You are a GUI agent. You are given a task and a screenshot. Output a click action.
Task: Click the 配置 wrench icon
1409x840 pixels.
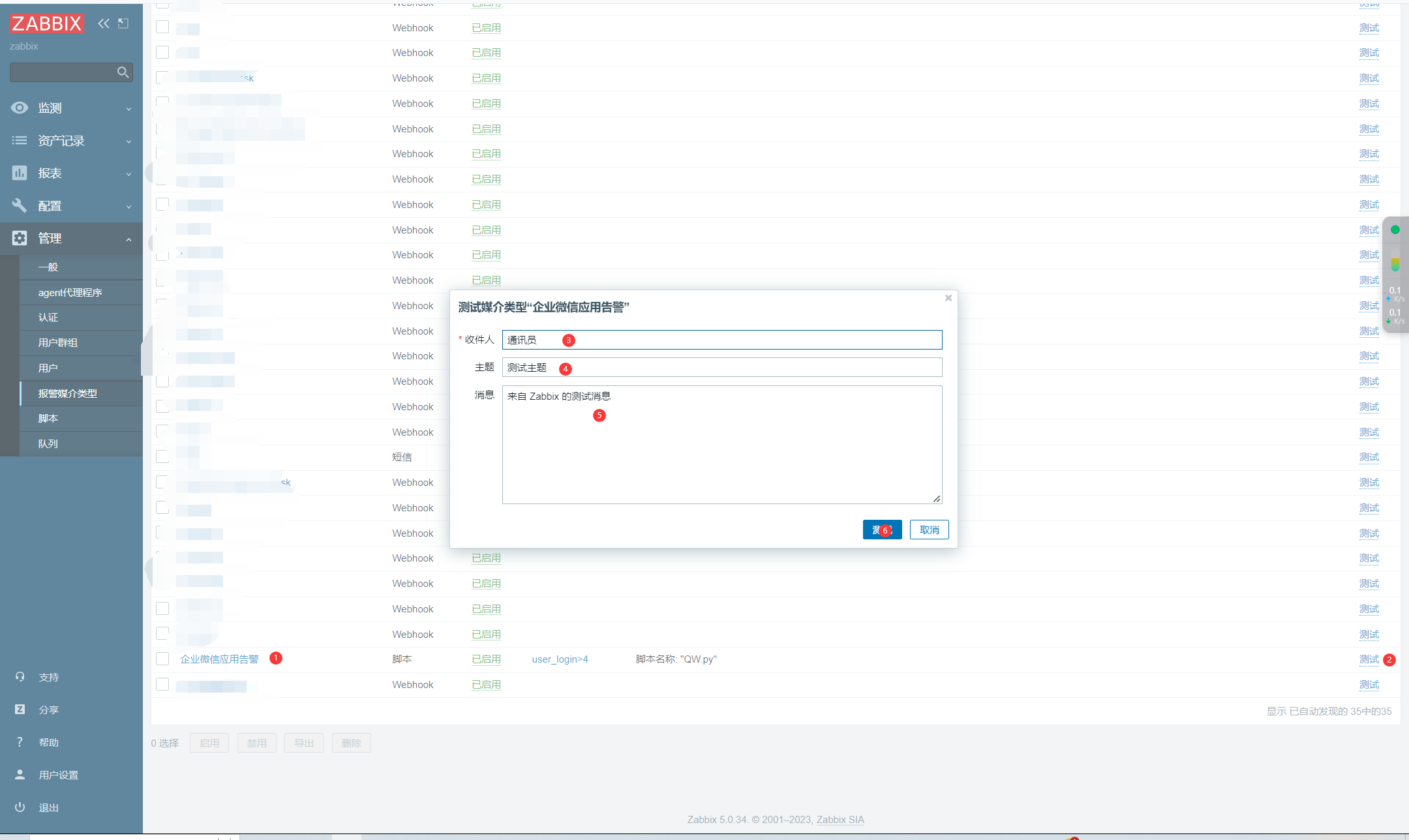pos(20,205)
